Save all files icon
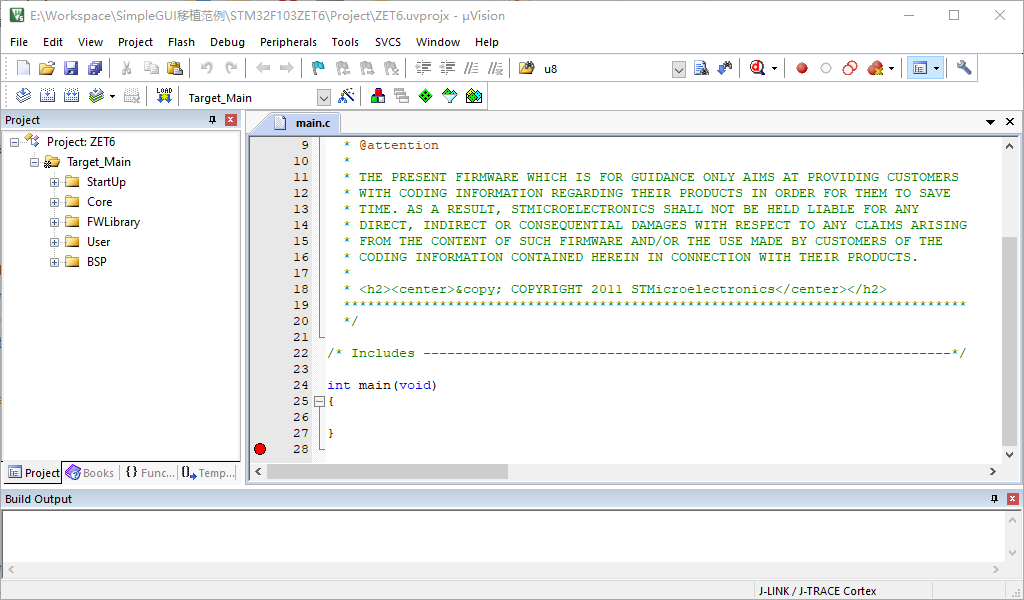The image size is (1024, 600). 95,68
